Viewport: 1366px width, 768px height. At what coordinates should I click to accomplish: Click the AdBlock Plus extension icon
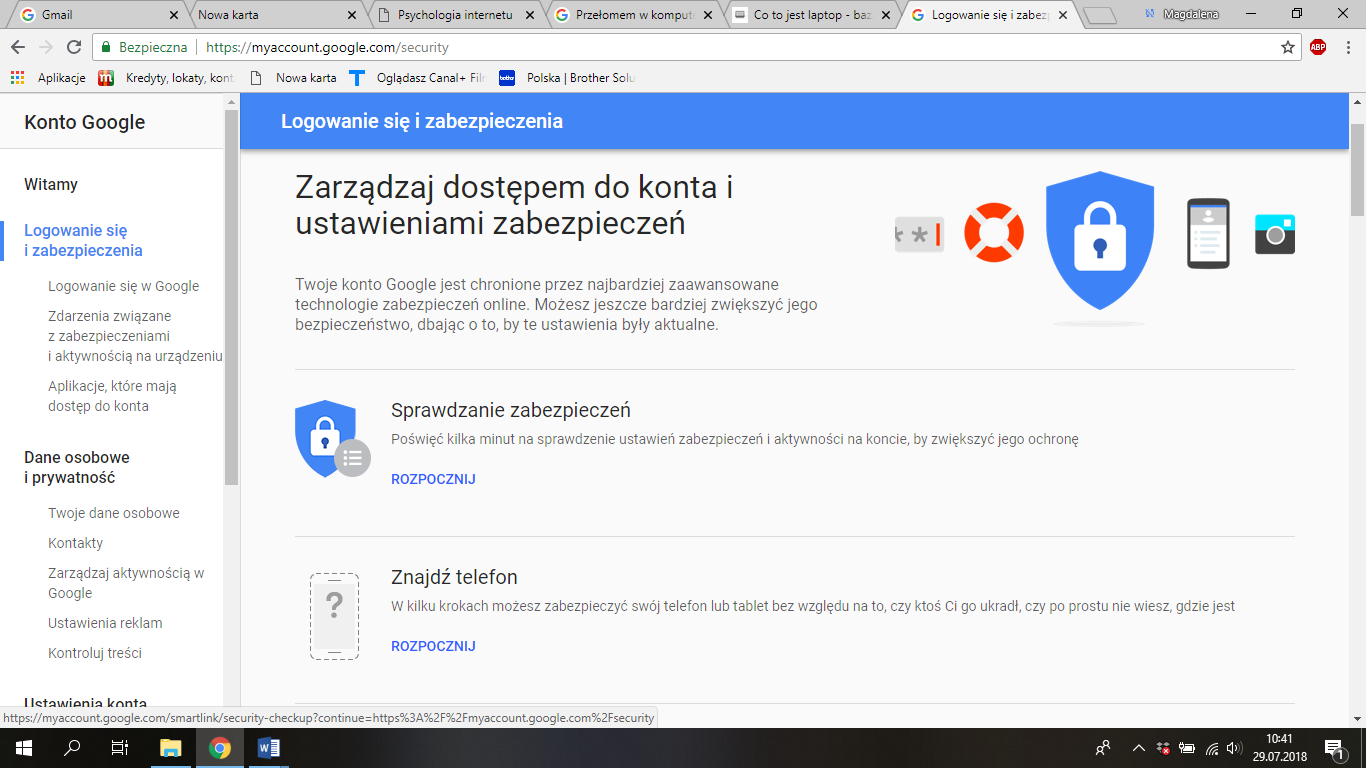(1317, 47)
